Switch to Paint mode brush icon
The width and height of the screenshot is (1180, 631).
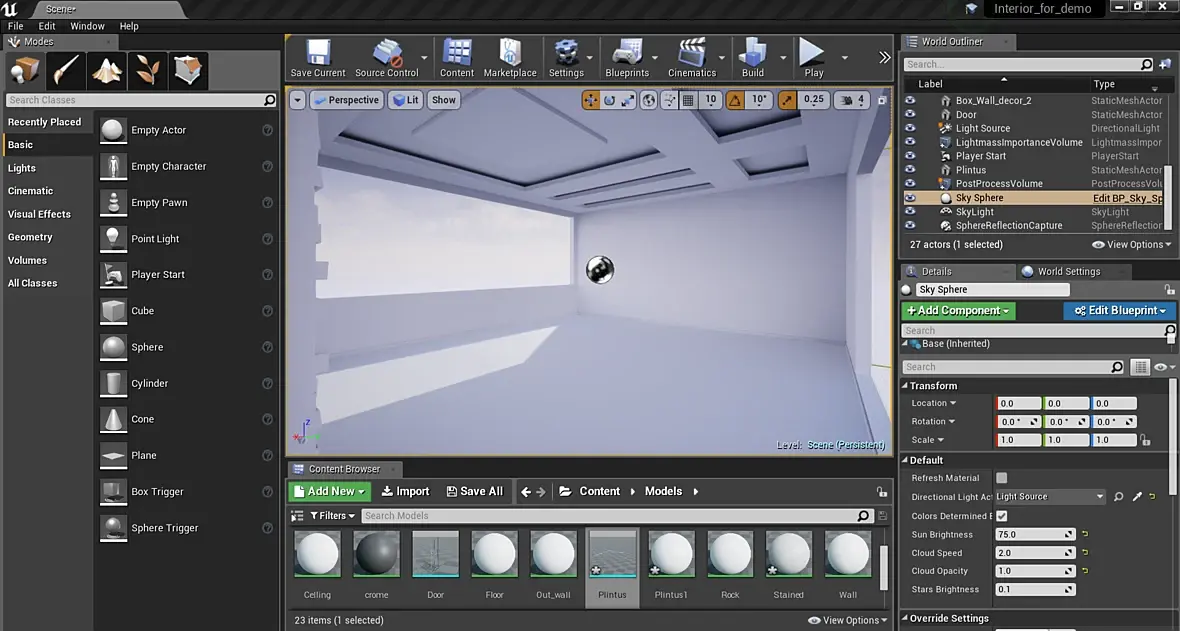pos(66,71)
